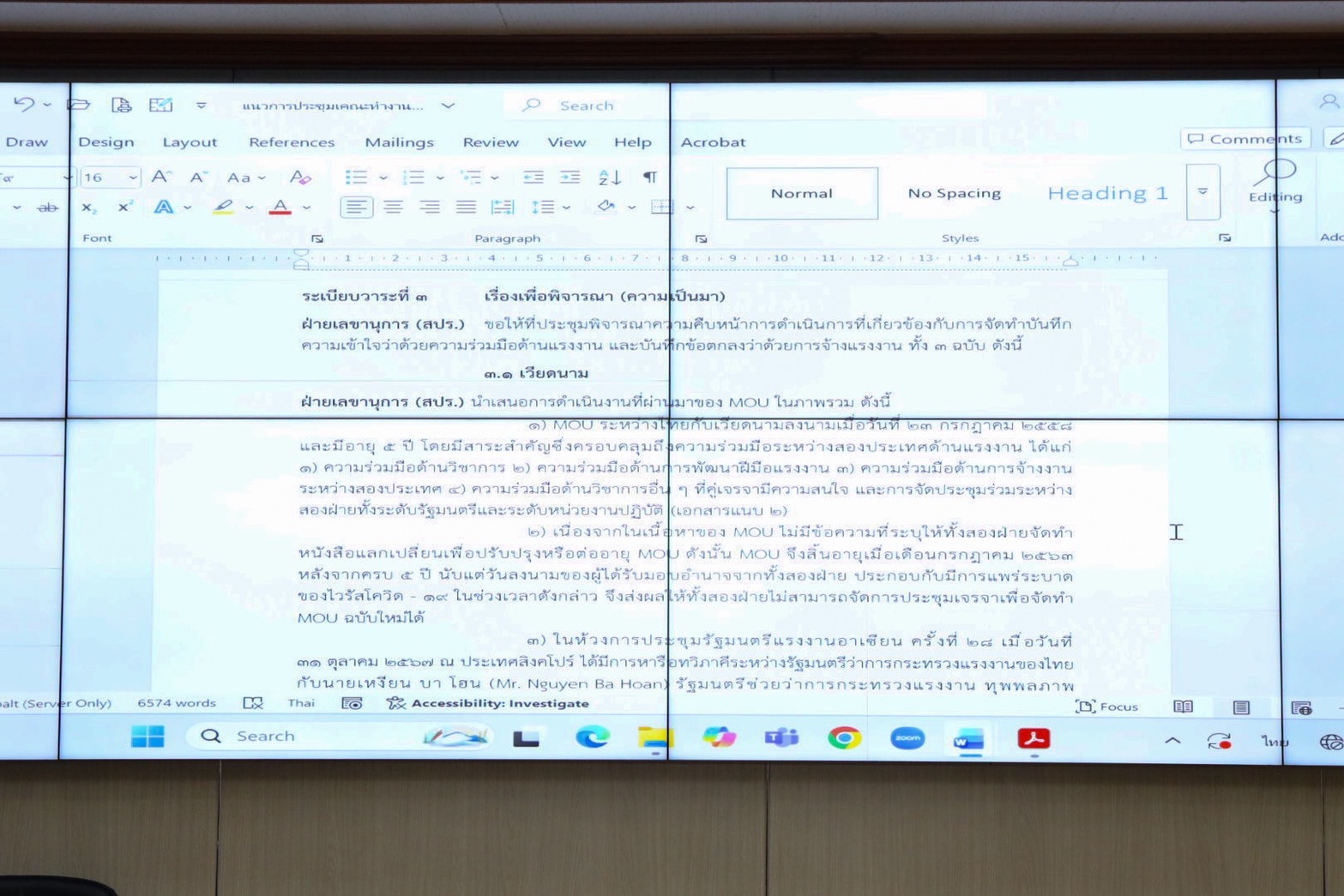Toggle Subscript formatting
This screenshot has width=1344, height=896.
click(x=88, y=207)
